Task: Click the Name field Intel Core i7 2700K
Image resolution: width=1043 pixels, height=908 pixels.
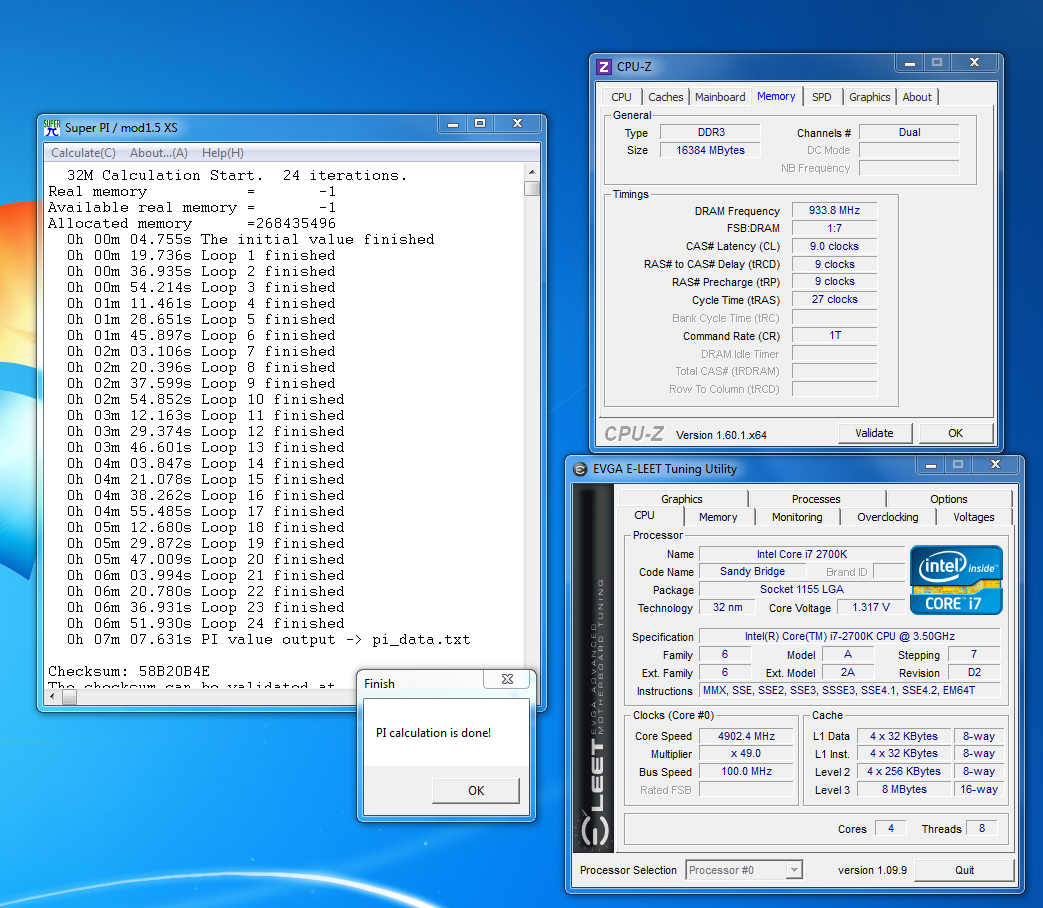Action: coord(802,554)
